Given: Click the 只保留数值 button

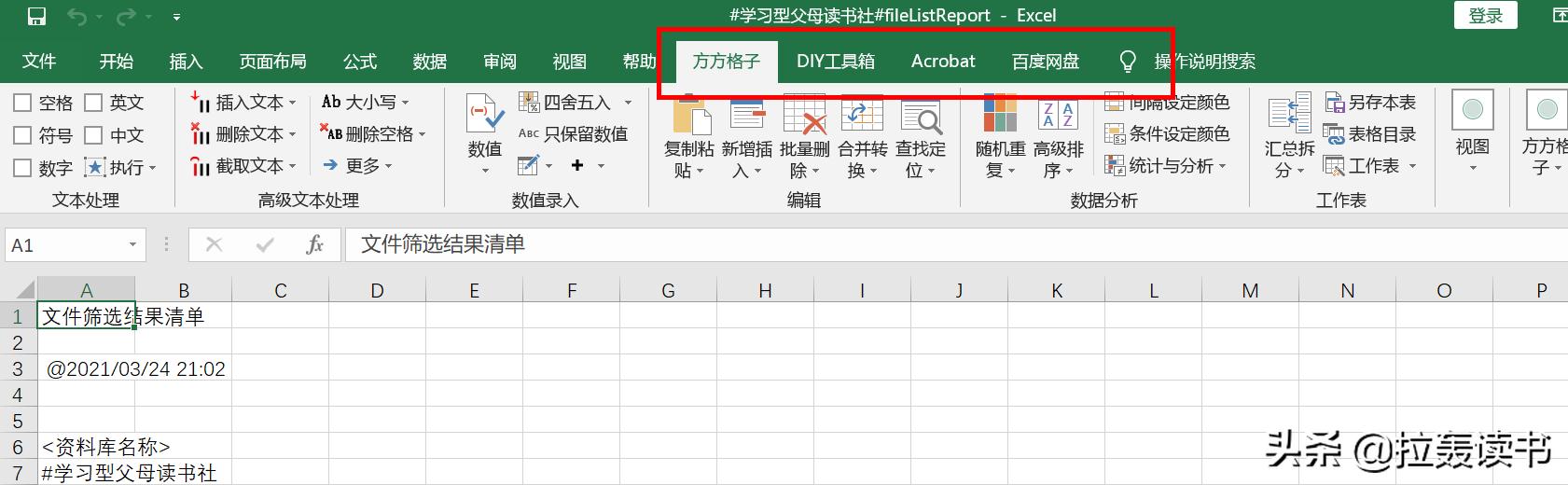Looking at the screenshot, I should click(574, 134).
